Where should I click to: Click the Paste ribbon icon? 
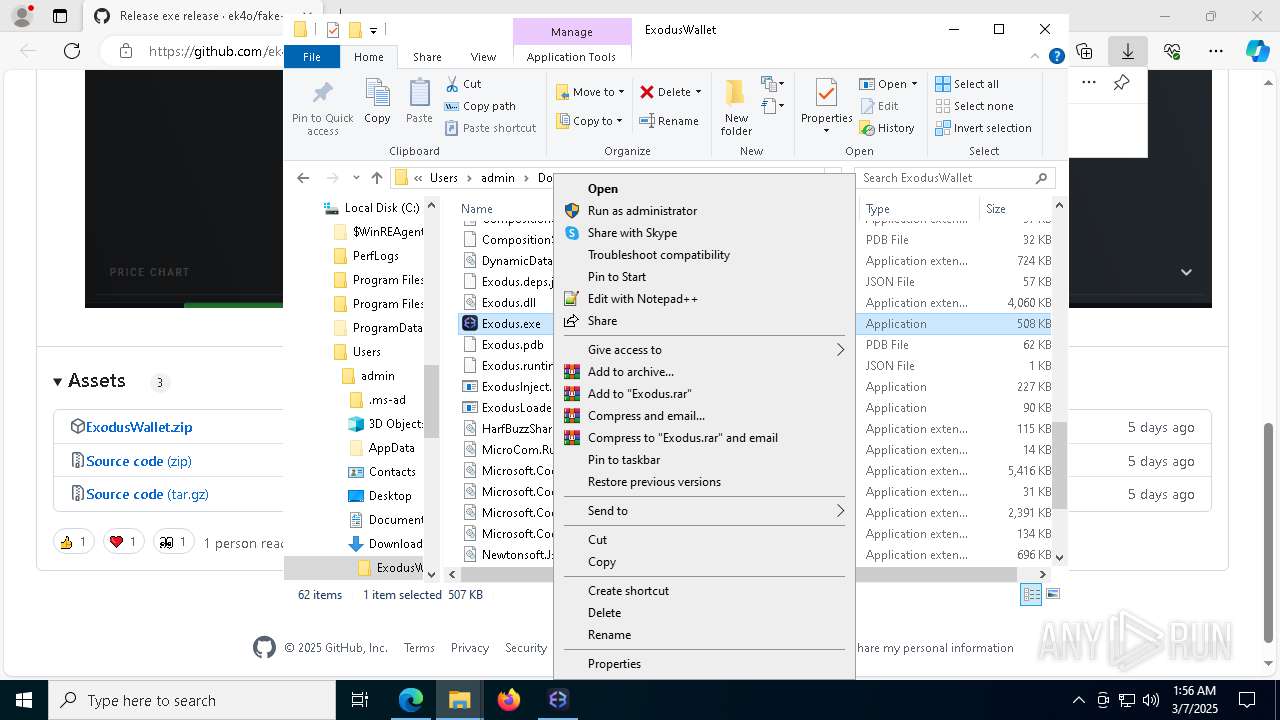pos(419,102)
